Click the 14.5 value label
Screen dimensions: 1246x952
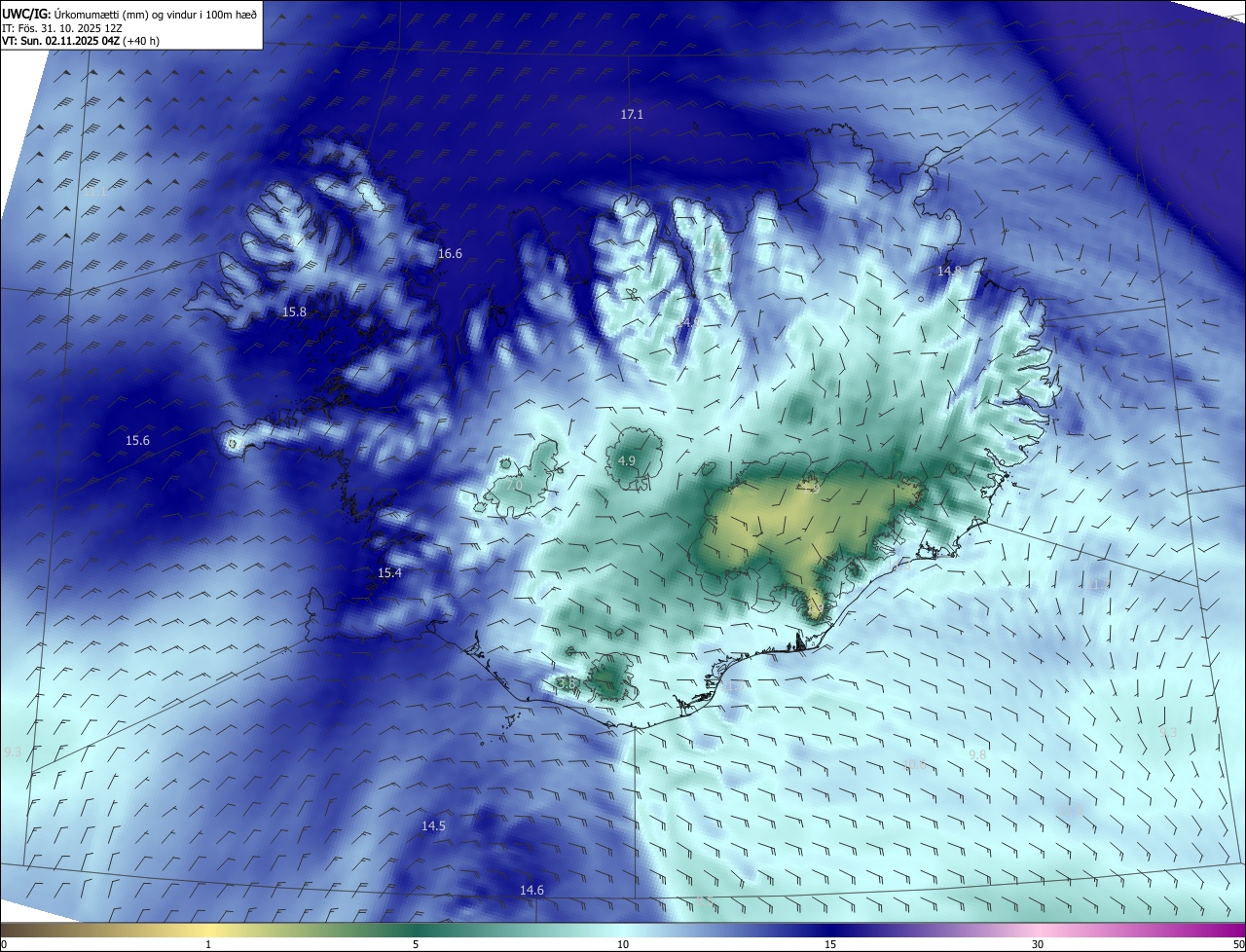[433, 826]
